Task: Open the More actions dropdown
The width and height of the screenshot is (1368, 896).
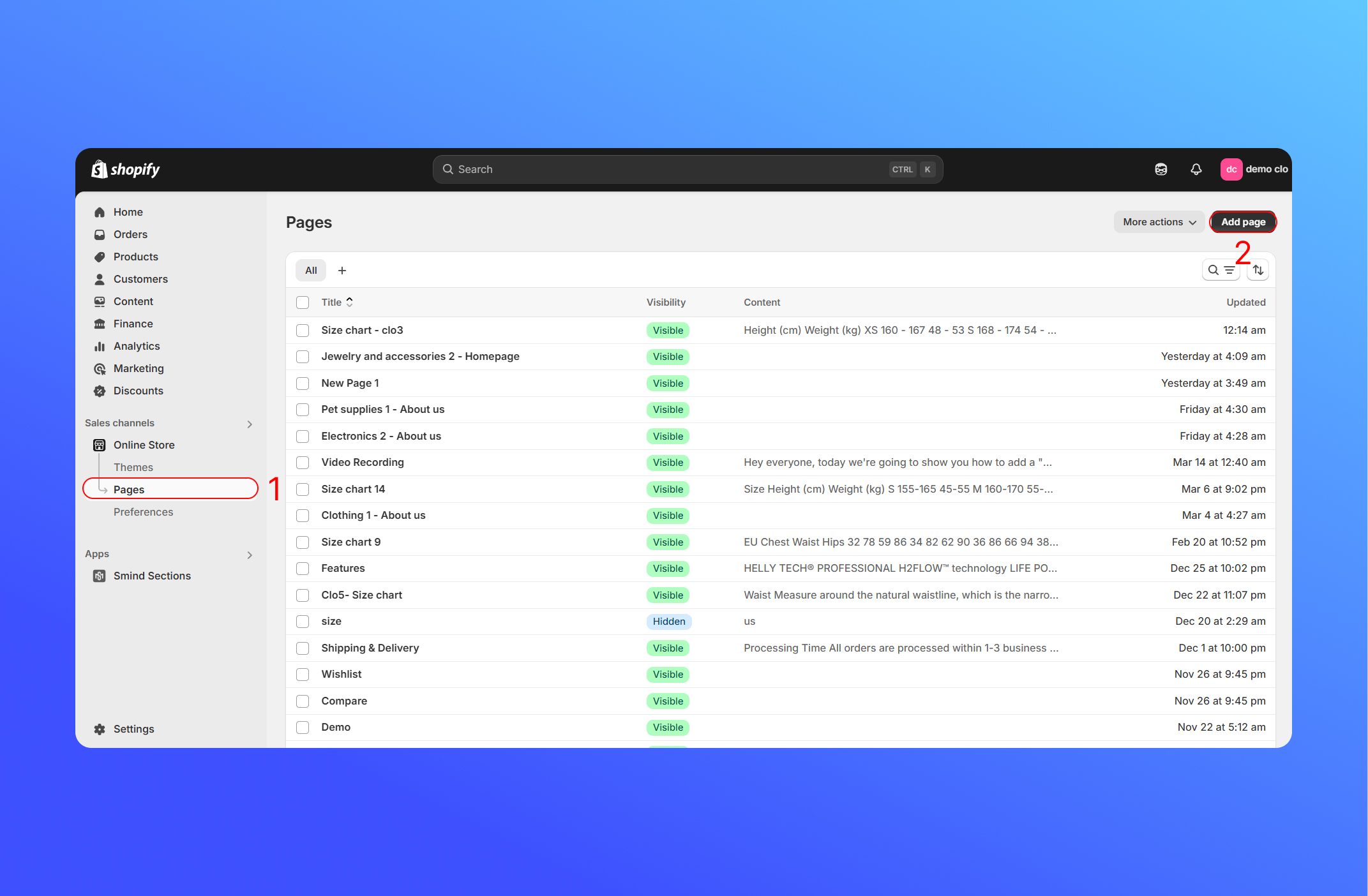Action: [x=1159, y=222]
